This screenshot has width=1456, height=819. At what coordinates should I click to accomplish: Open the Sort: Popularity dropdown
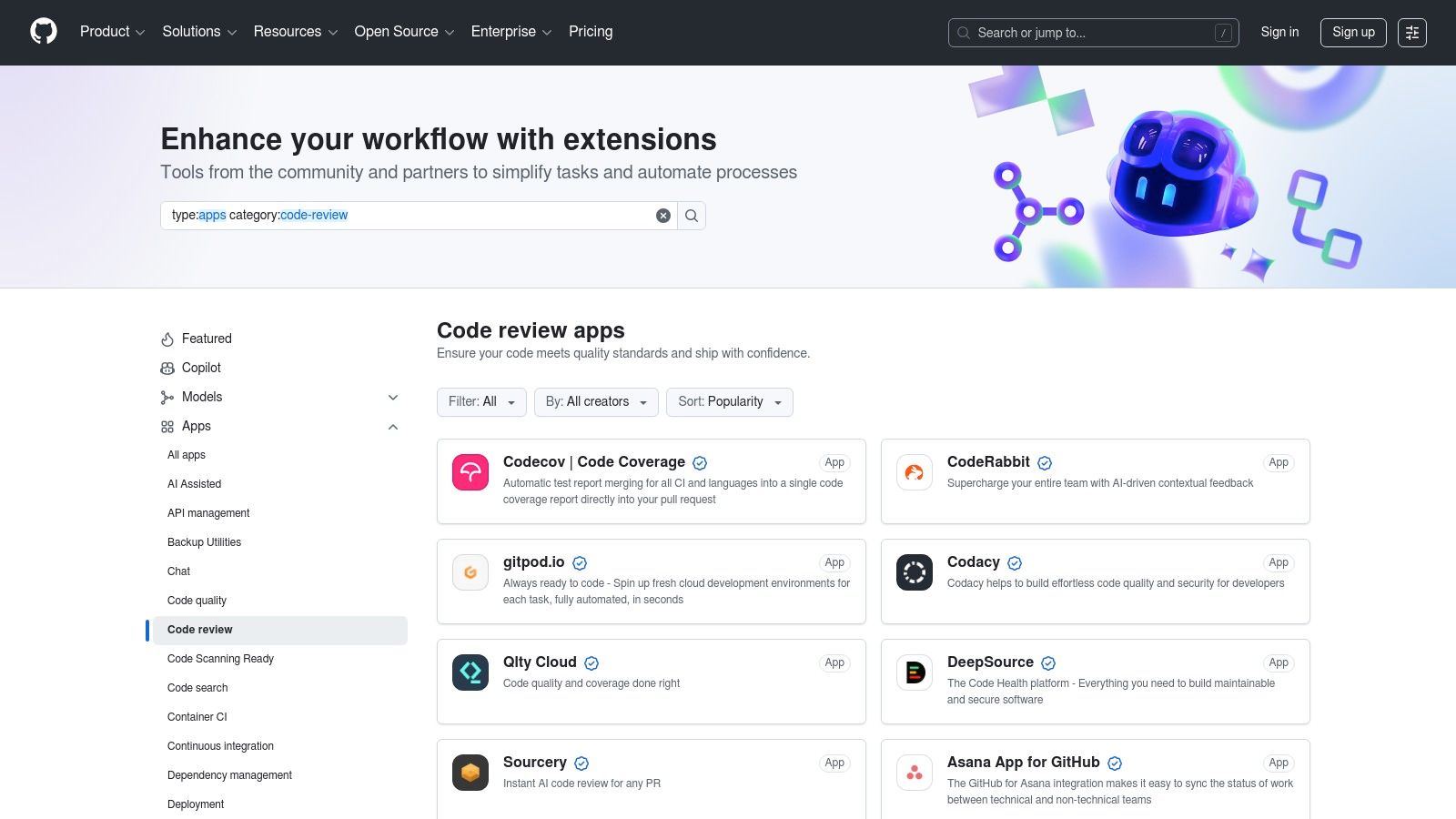point(730,402)
